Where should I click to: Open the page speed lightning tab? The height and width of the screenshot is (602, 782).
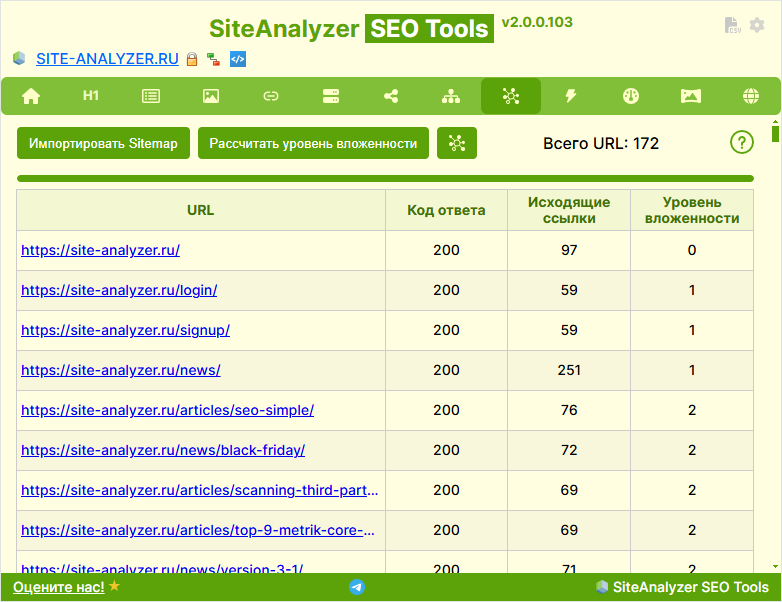(571, 96)
